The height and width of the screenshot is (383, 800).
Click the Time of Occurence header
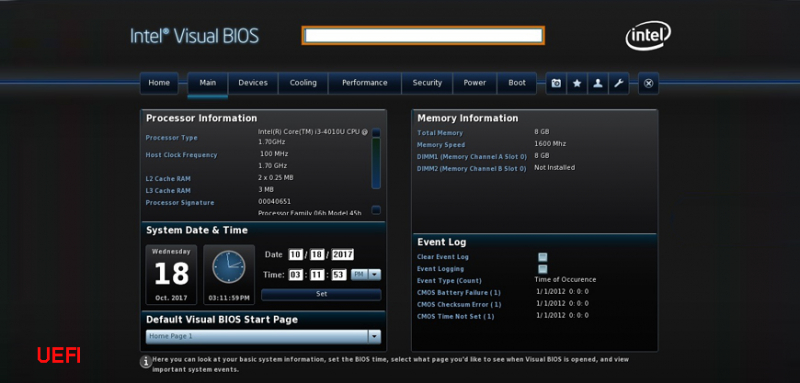point(565,279)
